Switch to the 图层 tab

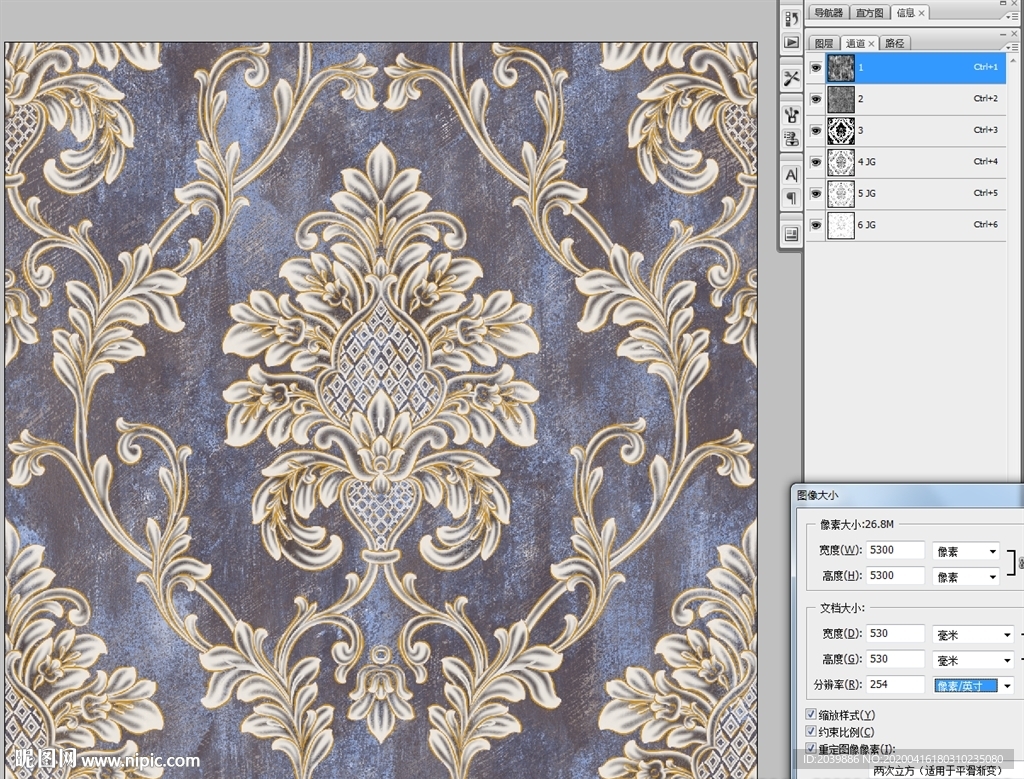click(x=824, y=43)
